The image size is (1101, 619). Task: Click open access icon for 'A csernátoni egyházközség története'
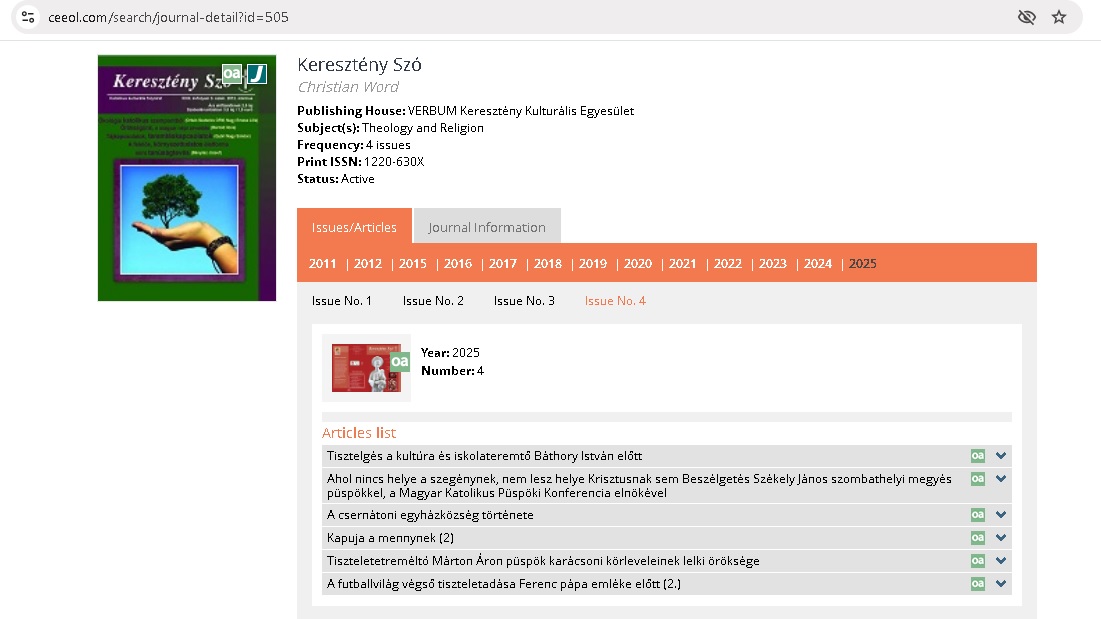click(977, 515)
